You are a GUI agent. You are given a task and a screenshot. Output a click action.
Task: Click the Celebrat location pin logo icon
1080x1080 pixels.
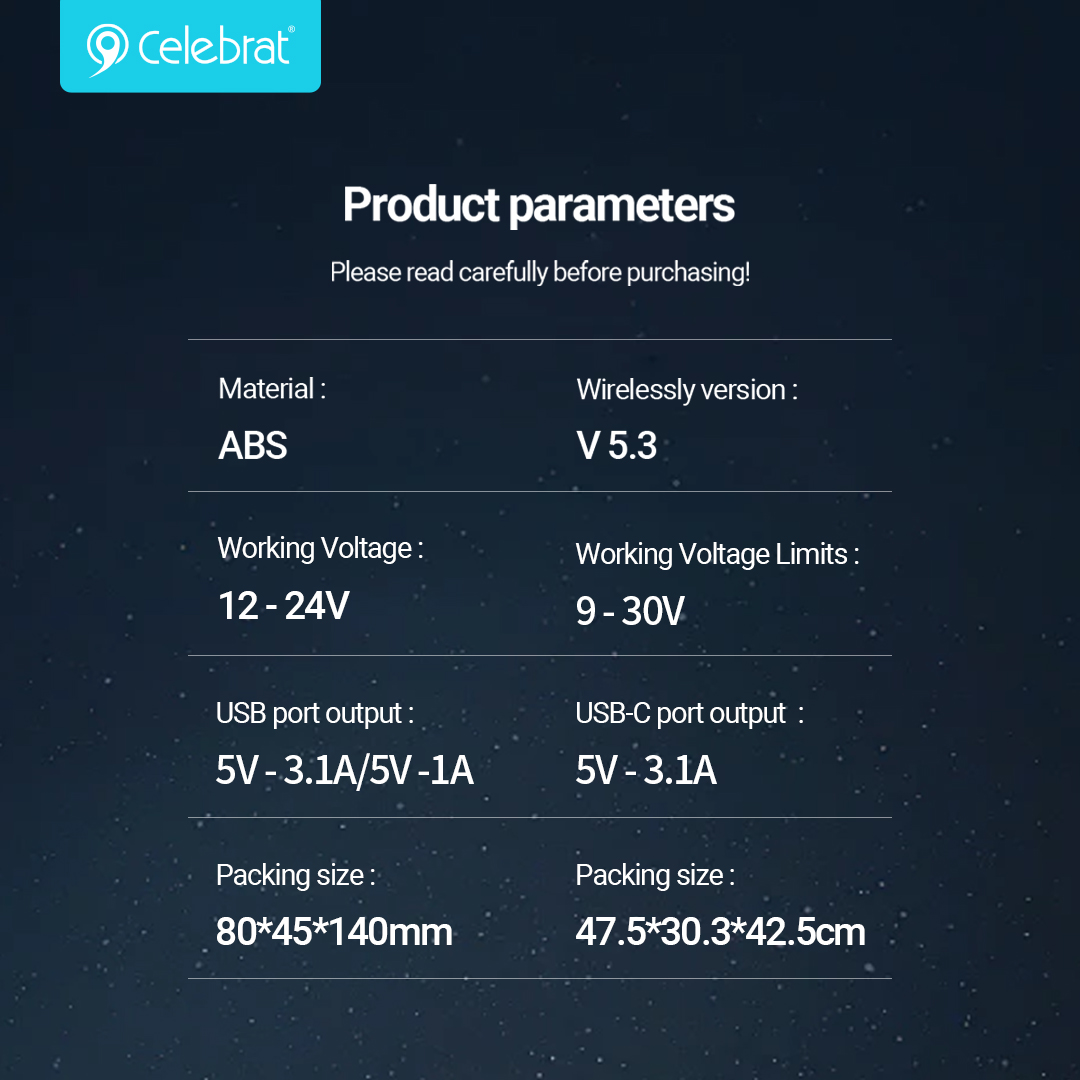coord(107,50)
